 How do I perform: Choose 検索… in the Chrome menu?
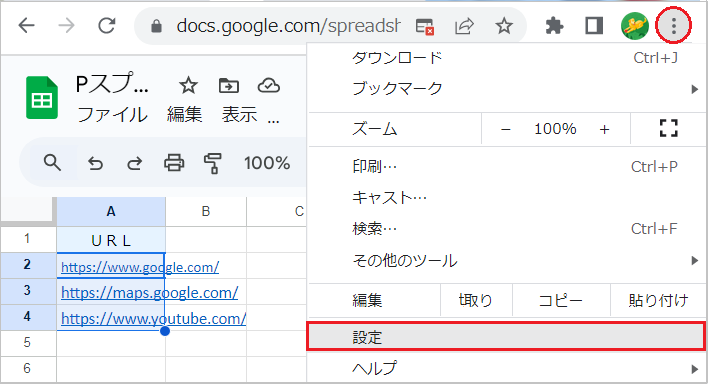tap(506, 229)
